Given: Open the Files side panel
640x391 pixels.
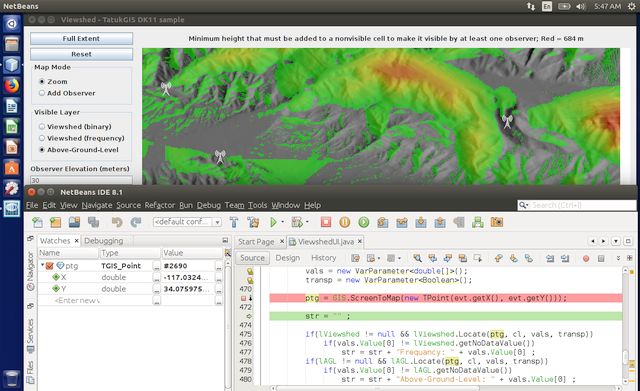Looking at the screenshot, I should 31,372.
